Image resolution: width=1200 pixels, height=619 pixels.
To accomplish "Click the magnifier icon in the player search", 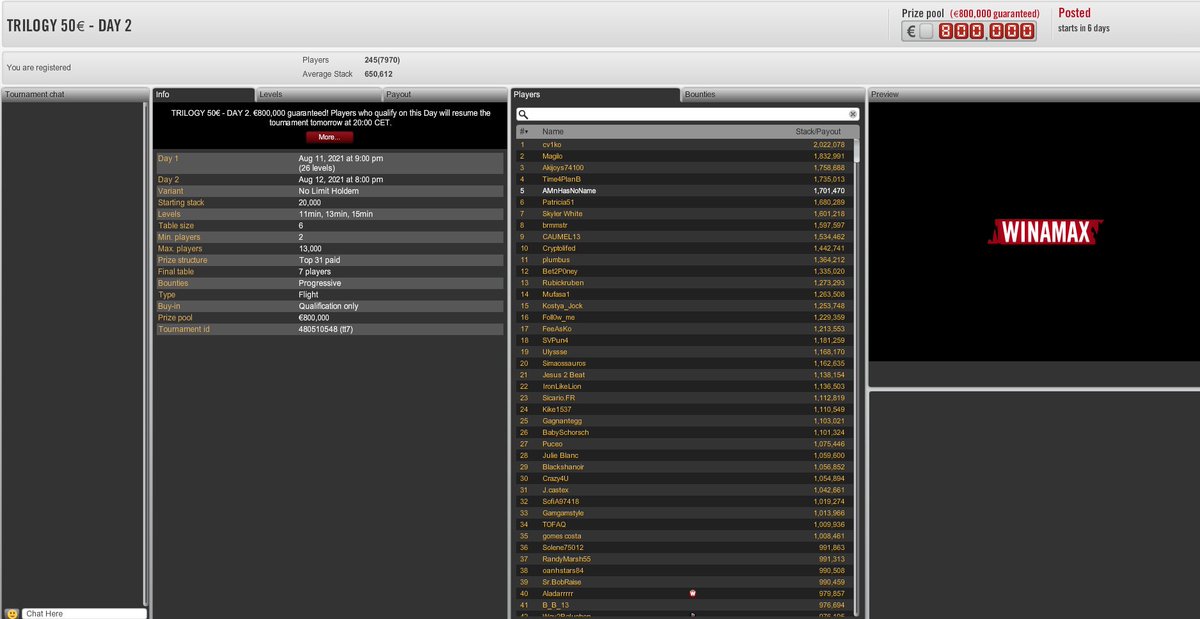I will coord(523,115).
